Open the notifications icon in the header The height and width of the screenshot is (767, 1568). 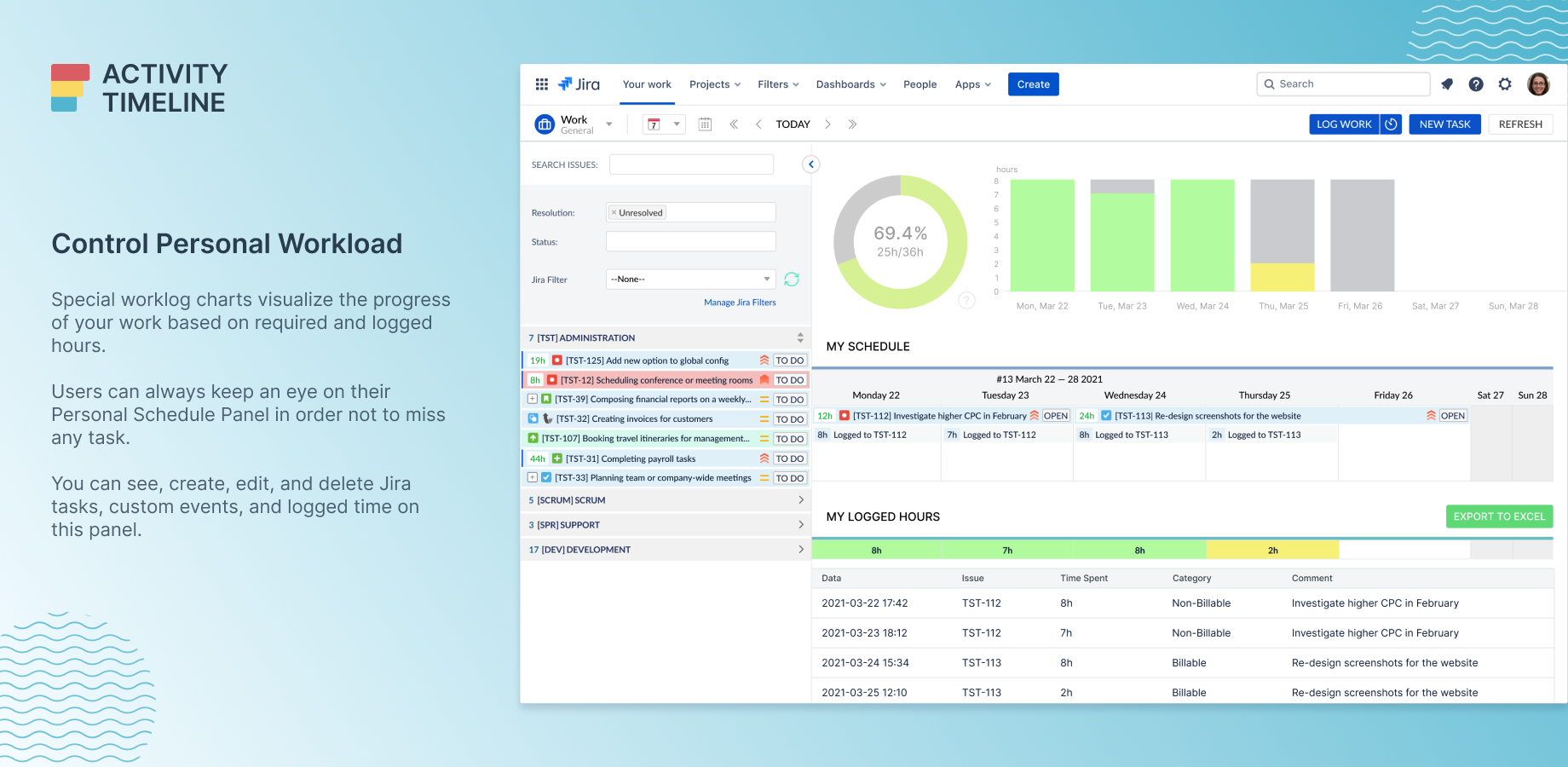click(1447, 84)
